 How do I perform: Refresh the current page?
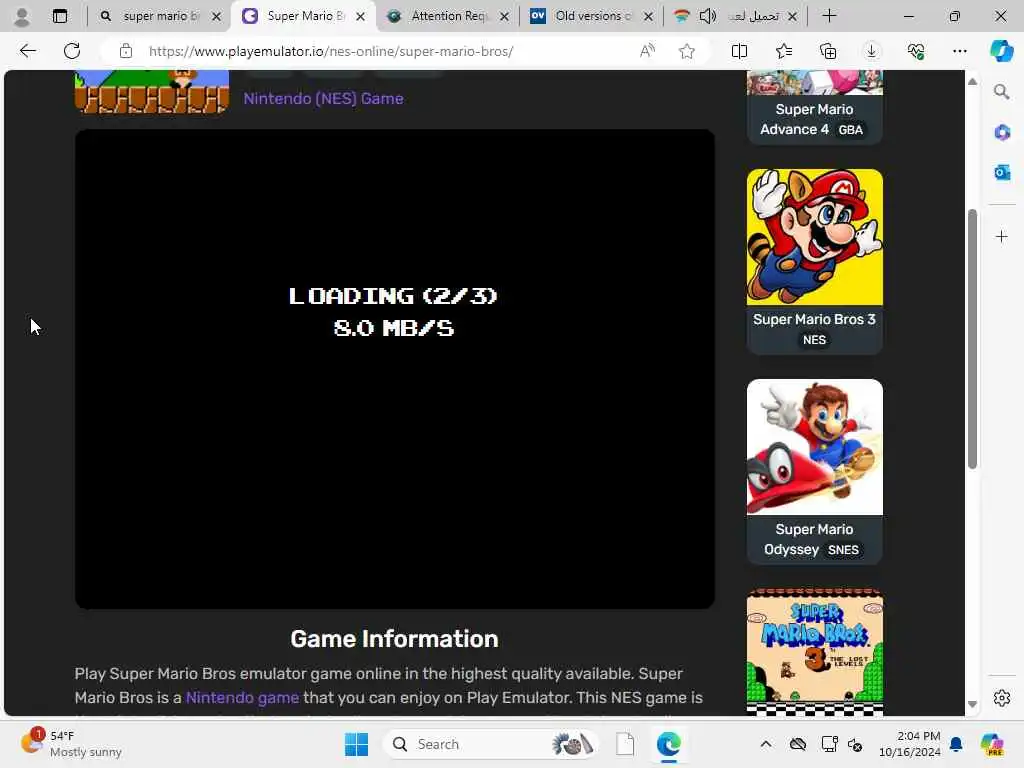click(72, 51)
